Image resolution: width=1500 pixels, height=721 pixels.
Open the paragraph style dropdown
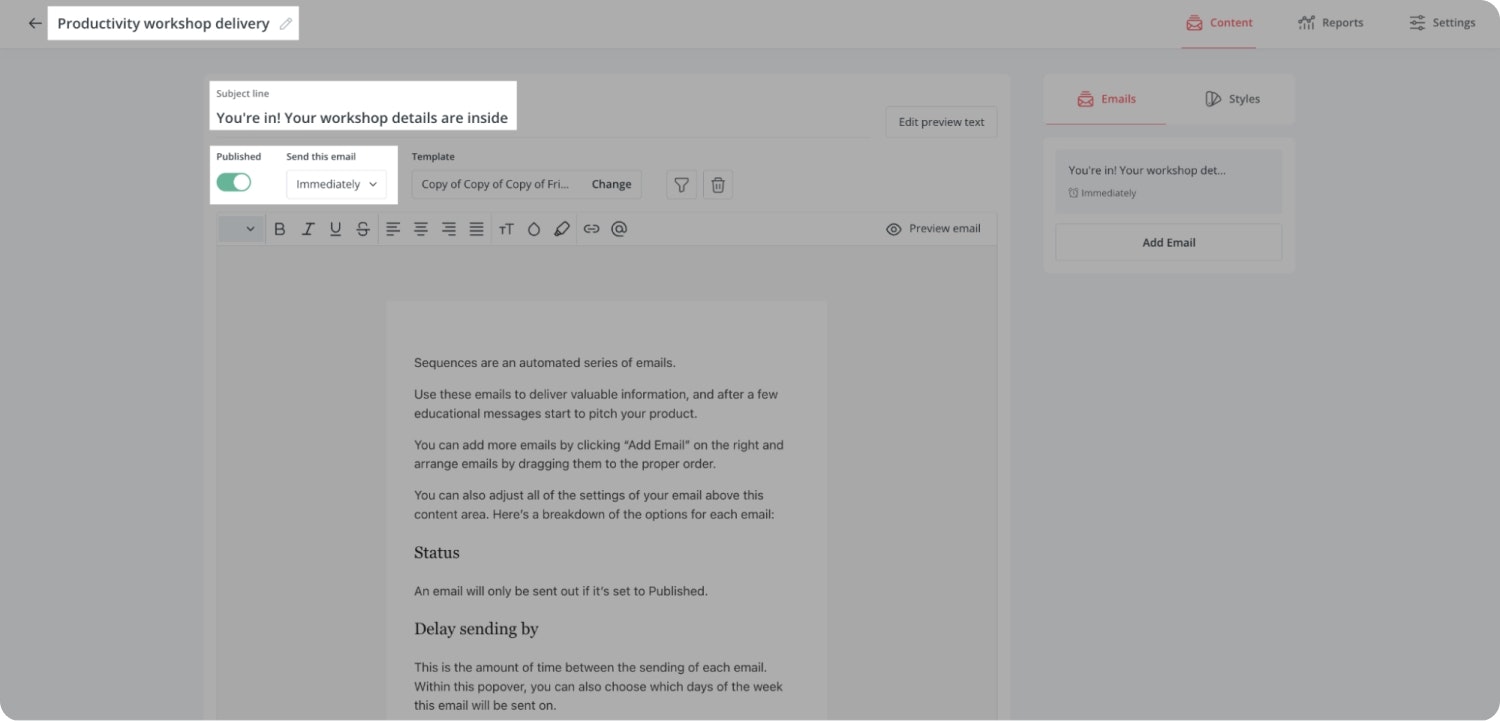point(241,229)
